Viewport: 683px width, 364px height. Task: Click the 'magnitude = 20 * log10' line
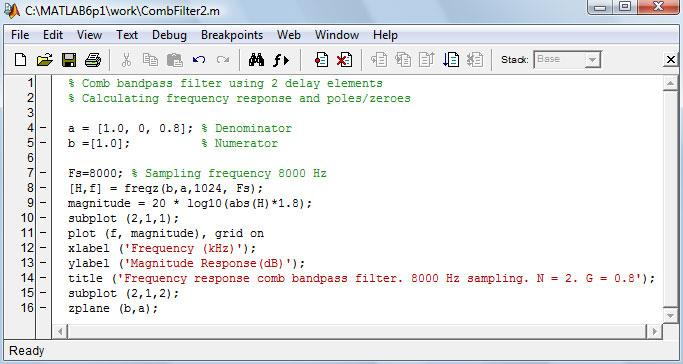point(190,203)
